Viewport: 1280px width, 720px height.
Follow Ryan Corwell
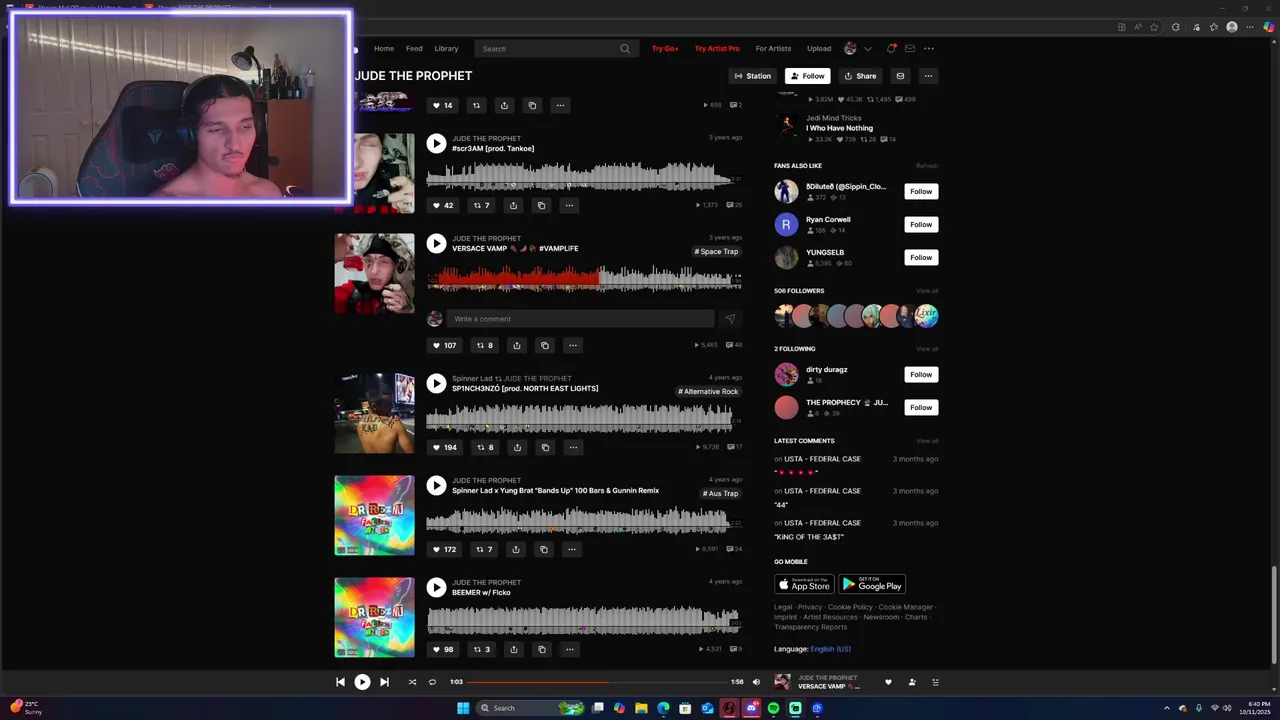point(921,224)
